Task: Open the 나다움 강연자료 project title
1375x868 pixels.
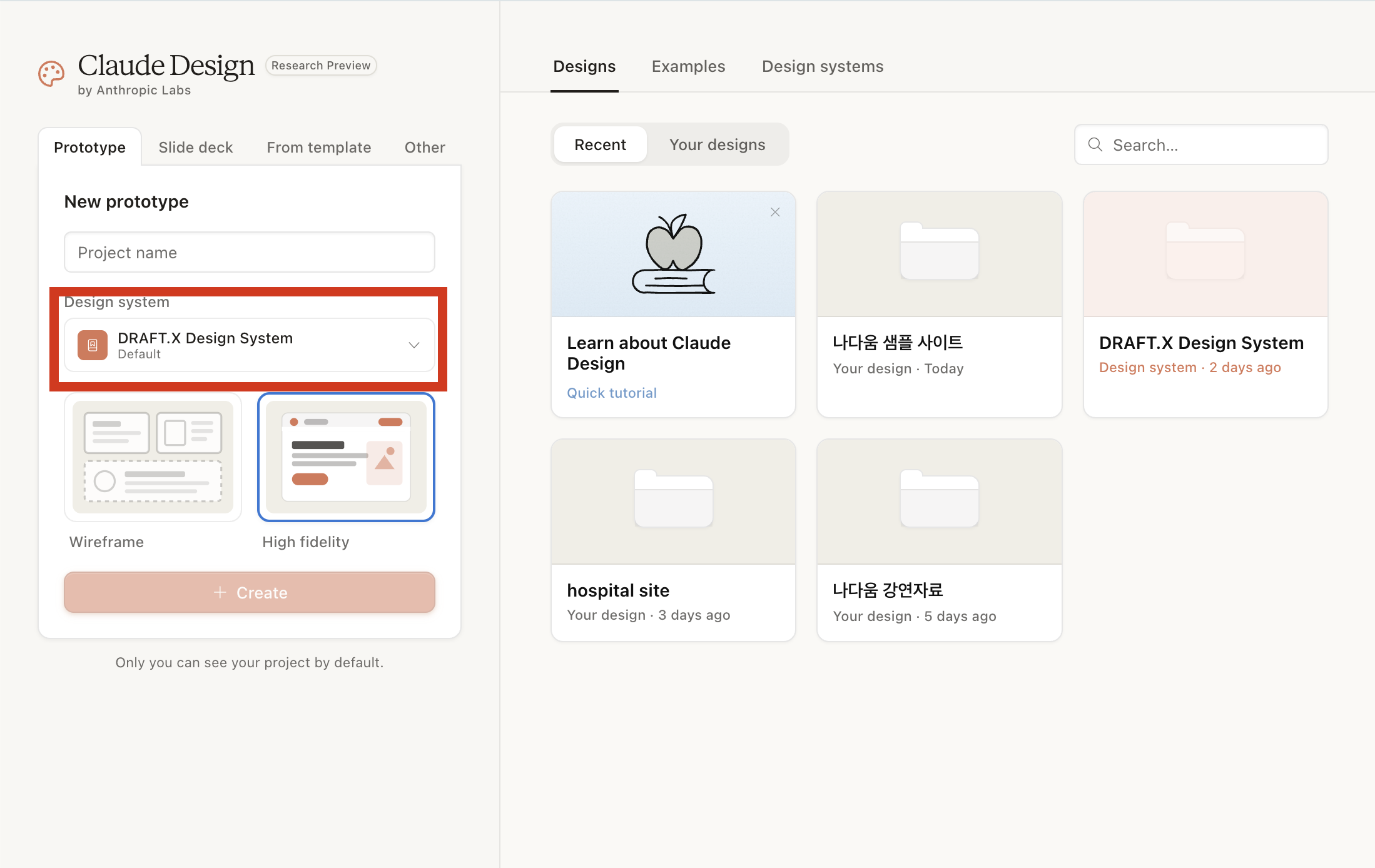Action: pos(888,590)
